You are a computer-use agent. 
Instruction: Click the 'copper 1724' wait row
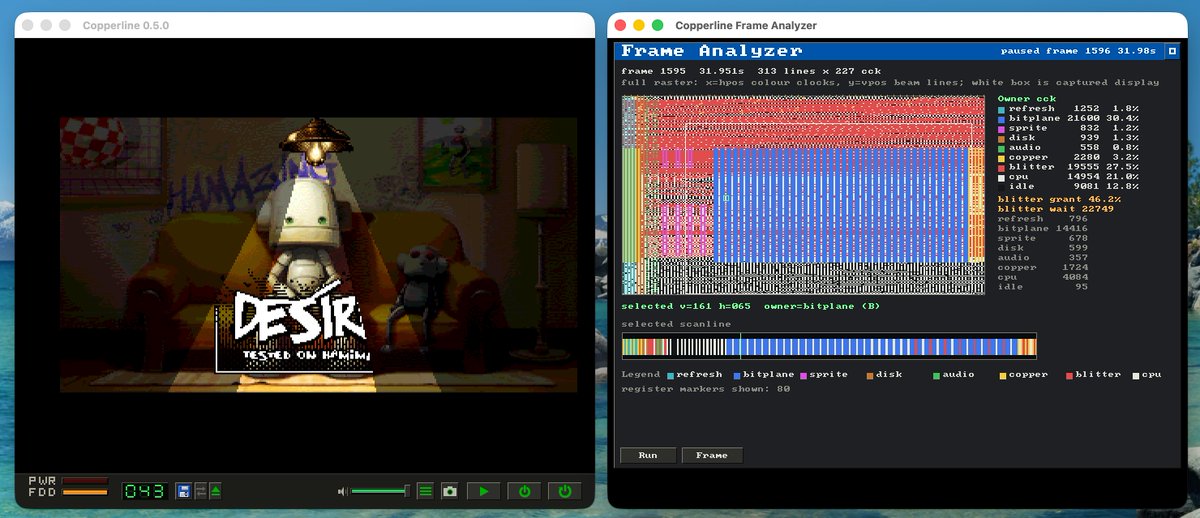coord(1043,268)
